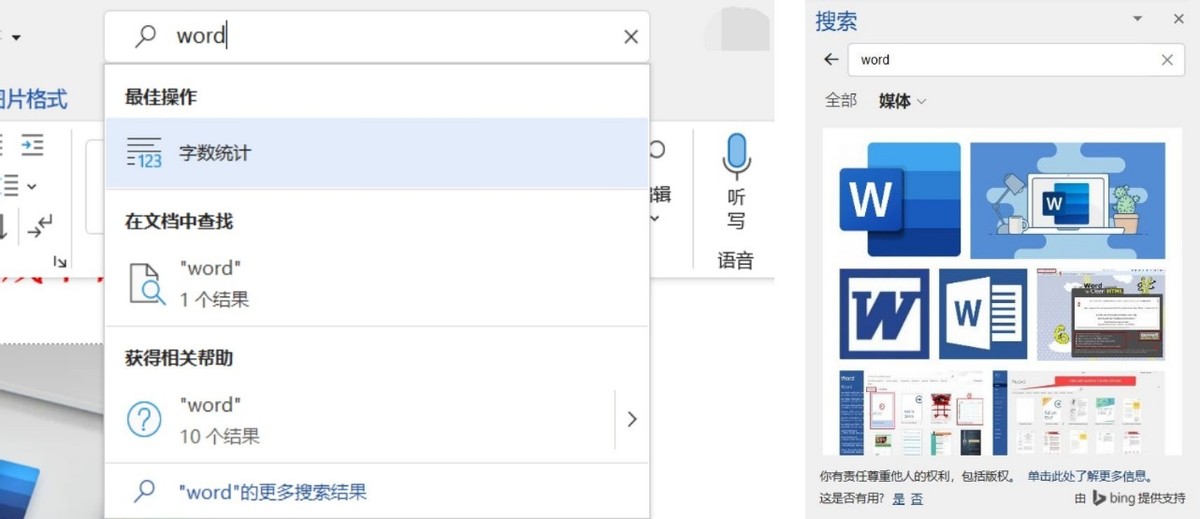Open the editing group dropdown arrow
1200x519 pixels.
click(x=656, y=218)
